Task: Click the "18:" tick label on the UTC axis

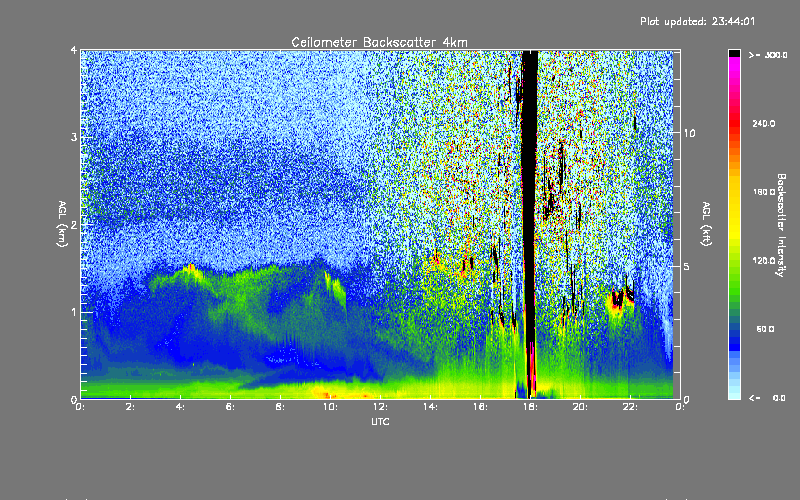Action: coord(530,407)
